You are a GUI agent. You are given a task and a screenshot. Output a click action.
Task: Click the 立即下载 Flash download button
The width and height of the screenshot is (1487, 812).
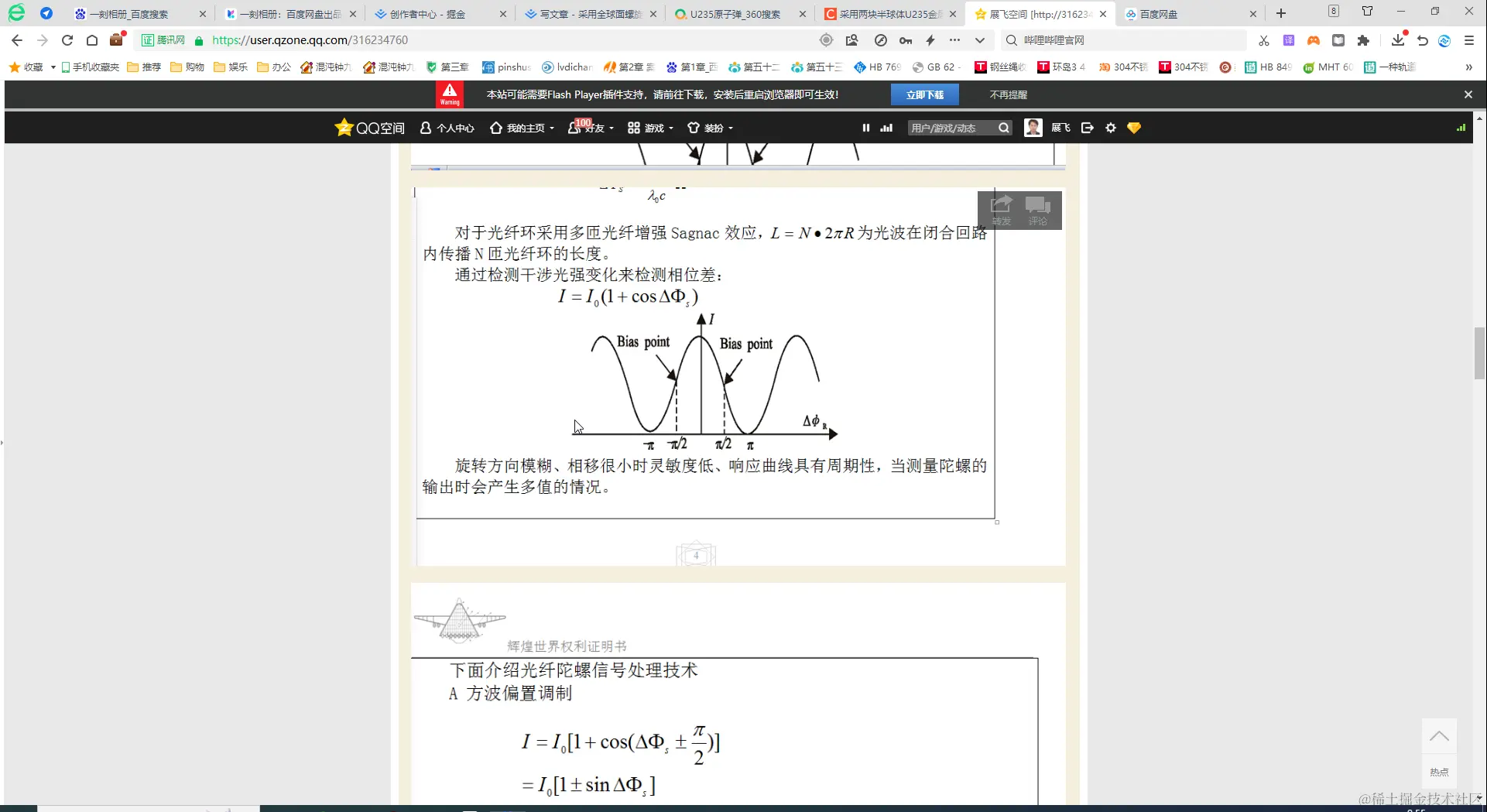pos(924,94)
